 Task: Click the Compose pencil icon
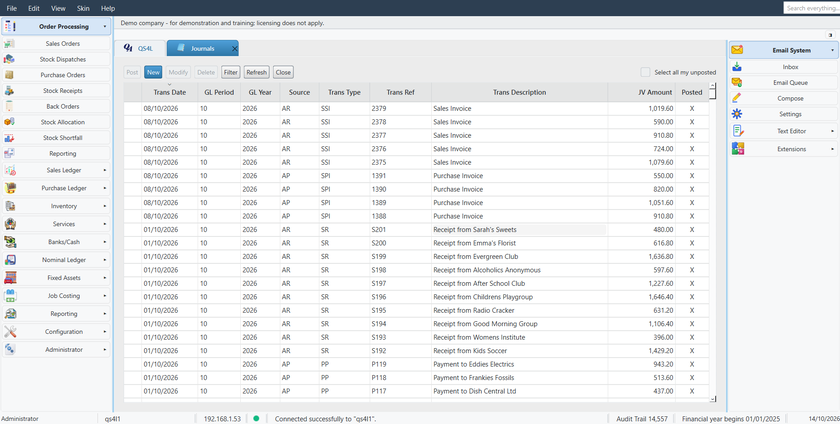pos(737,99)
